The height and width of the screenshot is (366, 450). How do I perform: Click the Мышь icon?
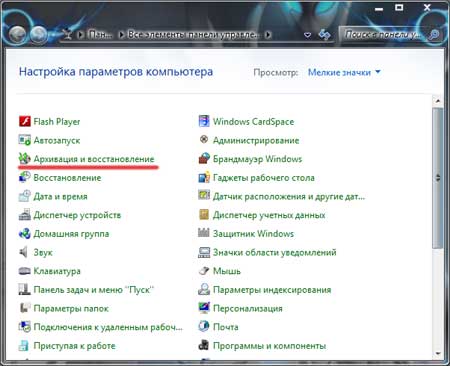(x=204, y=271)
